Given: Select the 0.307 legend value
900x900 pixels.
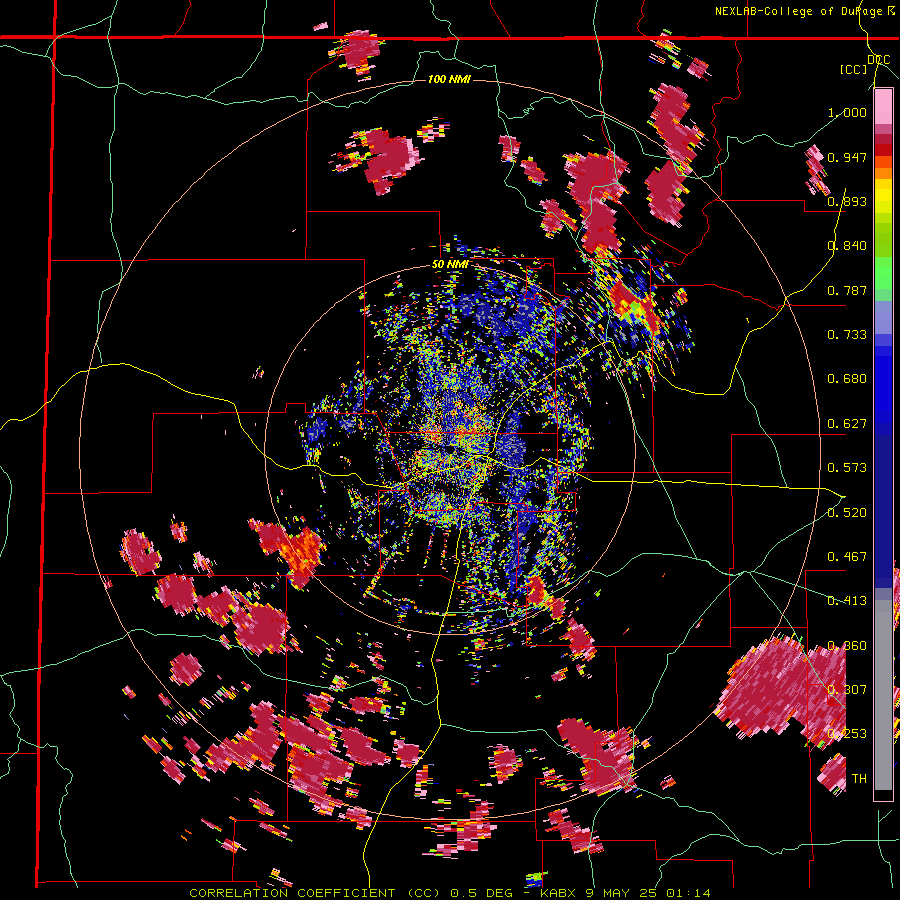Looking at the screenshot, I should tap(847, 690).
